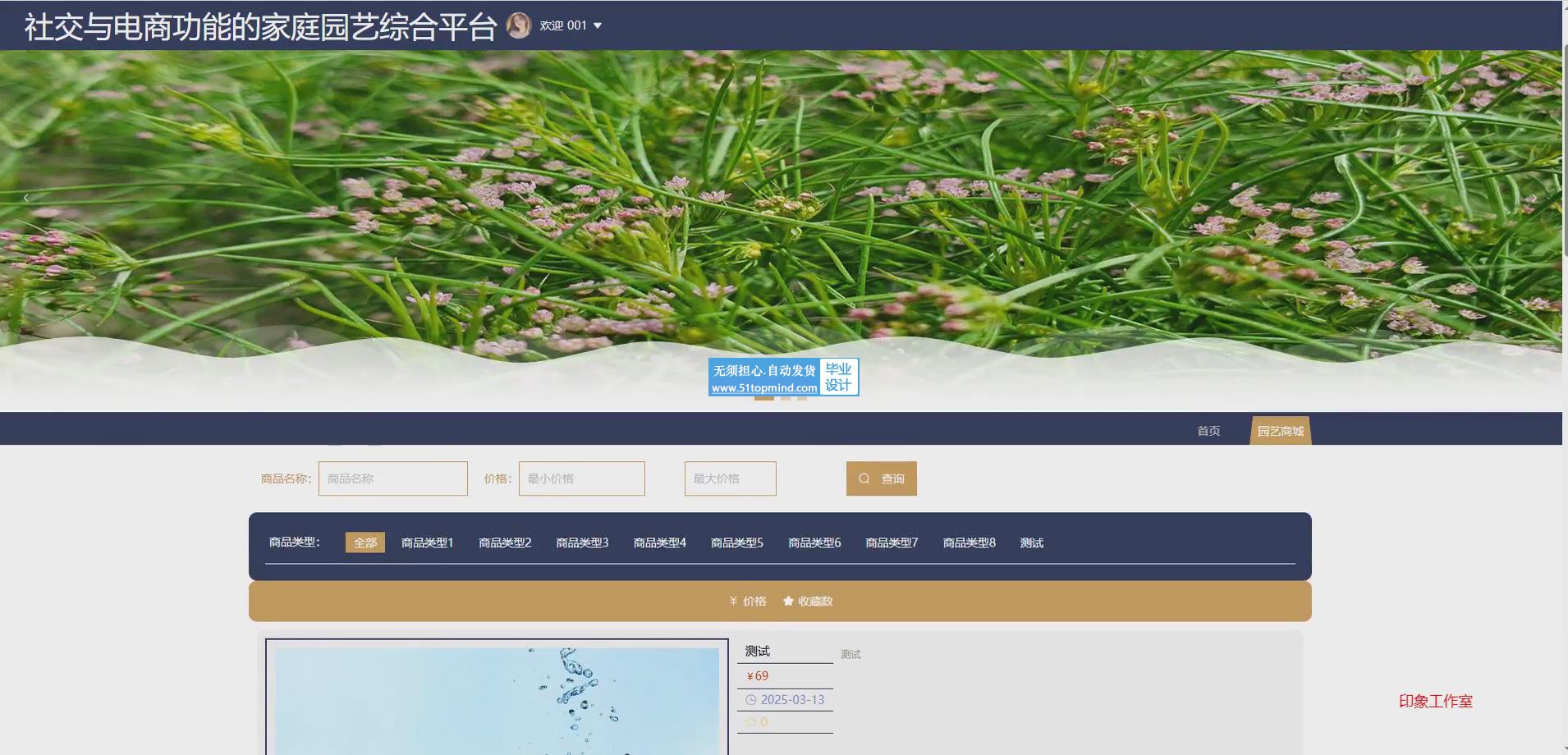Viewport: 1568px width, 755px height.
Task: Advance to the next carousel banner image
Action: click(x=1533, y=198)
